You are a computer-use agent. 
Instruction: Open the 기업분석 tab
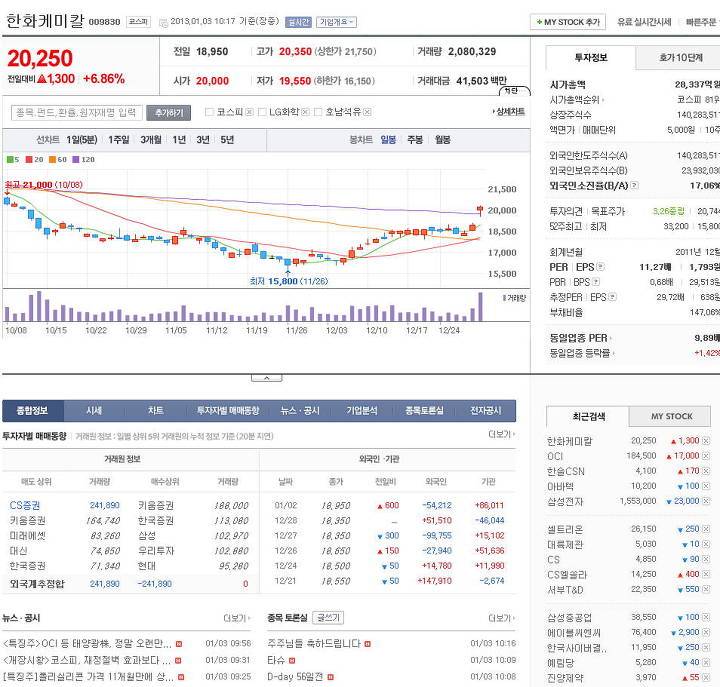pos(362,411)
